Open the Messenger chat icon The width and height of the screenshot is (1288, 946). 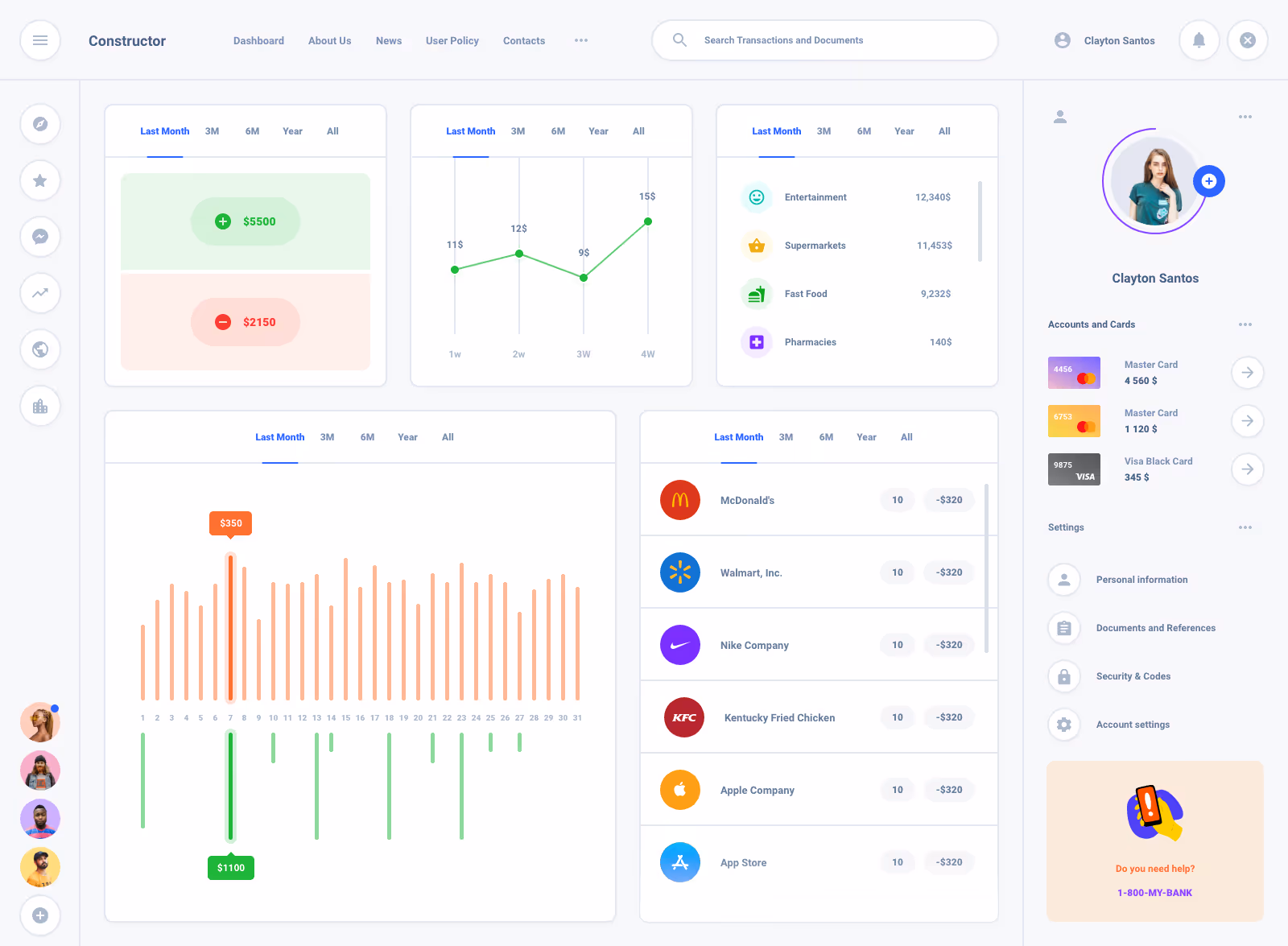(x=40, y=237)
